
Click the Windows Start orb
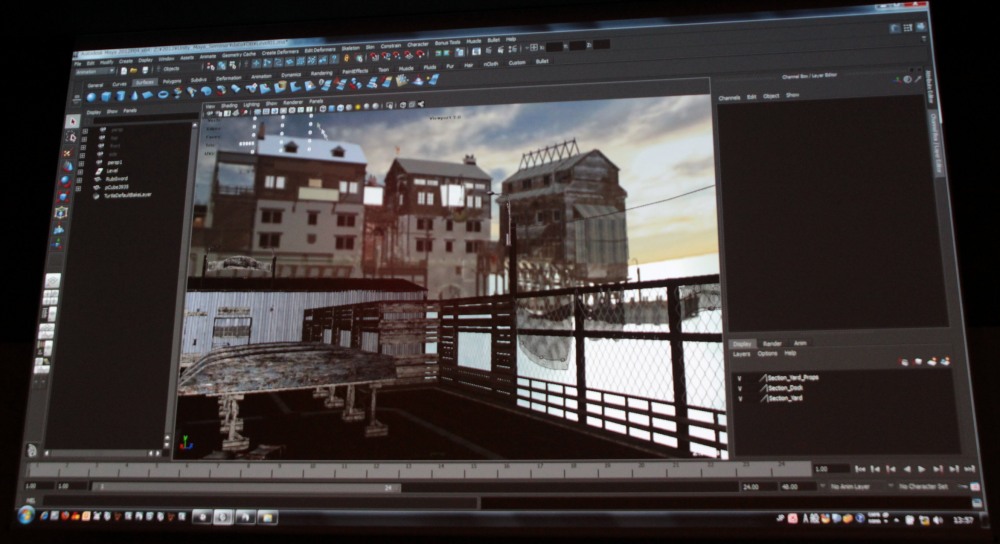click(x=25, y=514)
